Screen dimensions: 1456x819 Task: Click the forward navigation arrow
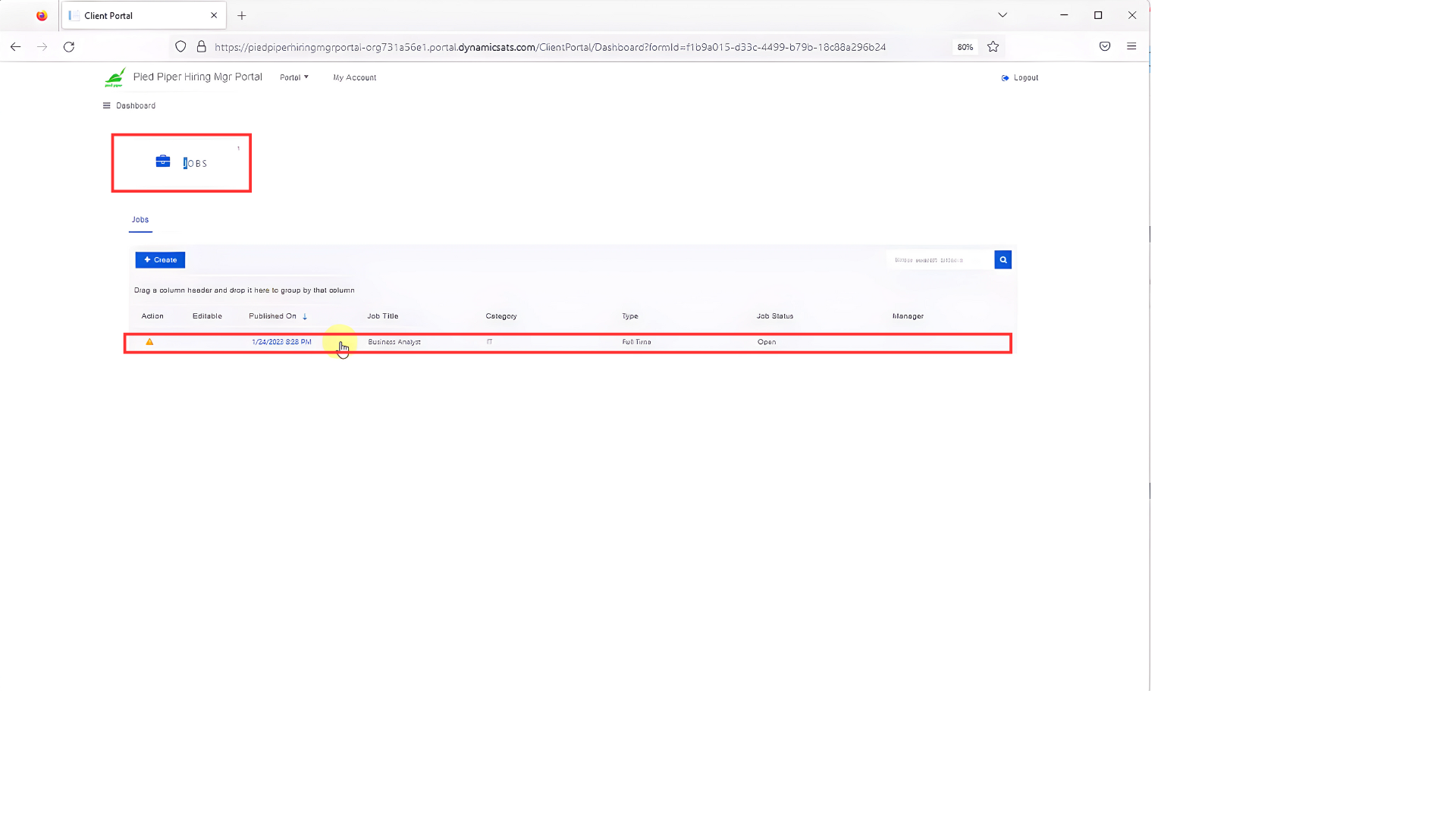coord(42,46)
